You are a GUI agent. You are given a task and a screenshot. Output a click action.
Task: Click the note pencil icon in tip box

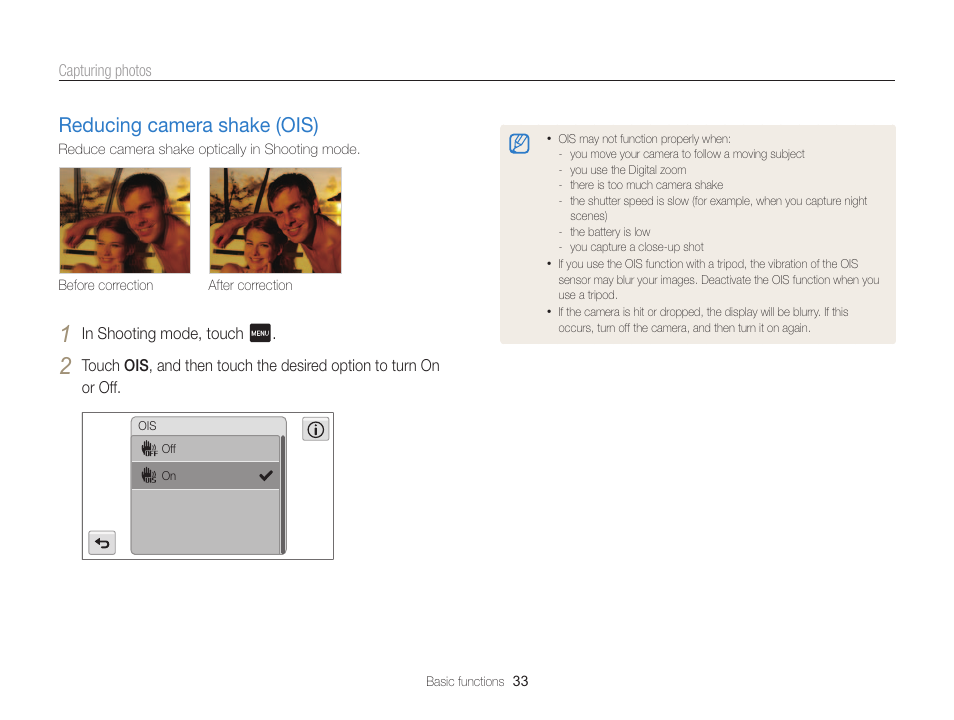pyautogui.click(x=519, y=144)
